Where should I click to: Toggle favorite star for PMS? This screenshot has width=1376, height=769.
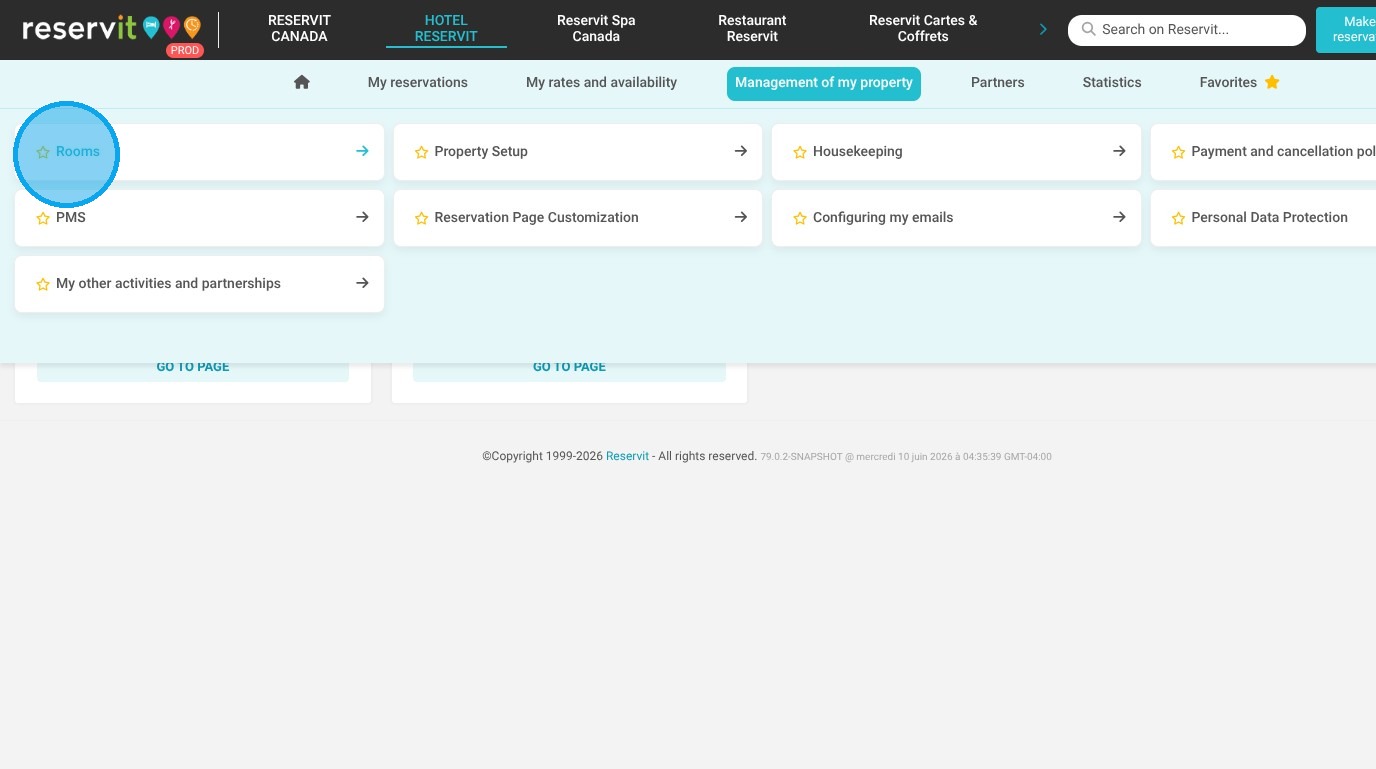tap(43, 218)
